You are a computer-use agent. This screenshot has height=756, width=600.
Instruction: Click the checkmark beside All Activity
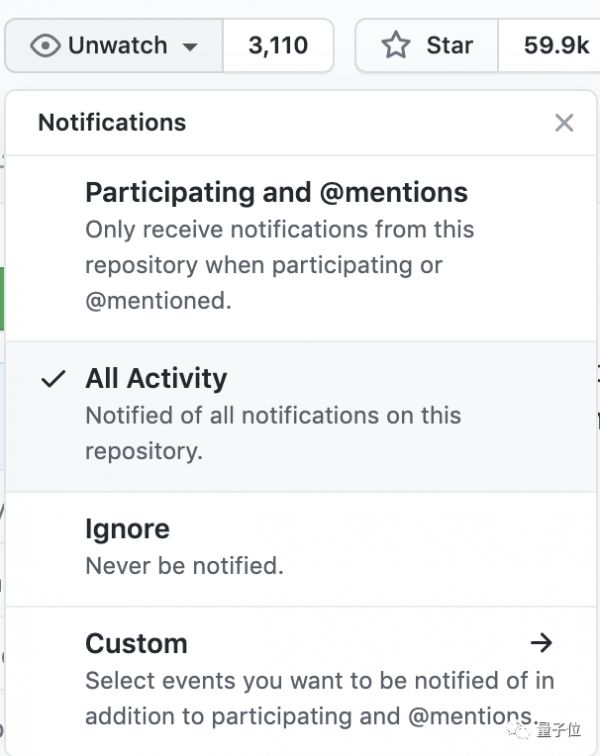pyautogui.click(x=54, y=379)
